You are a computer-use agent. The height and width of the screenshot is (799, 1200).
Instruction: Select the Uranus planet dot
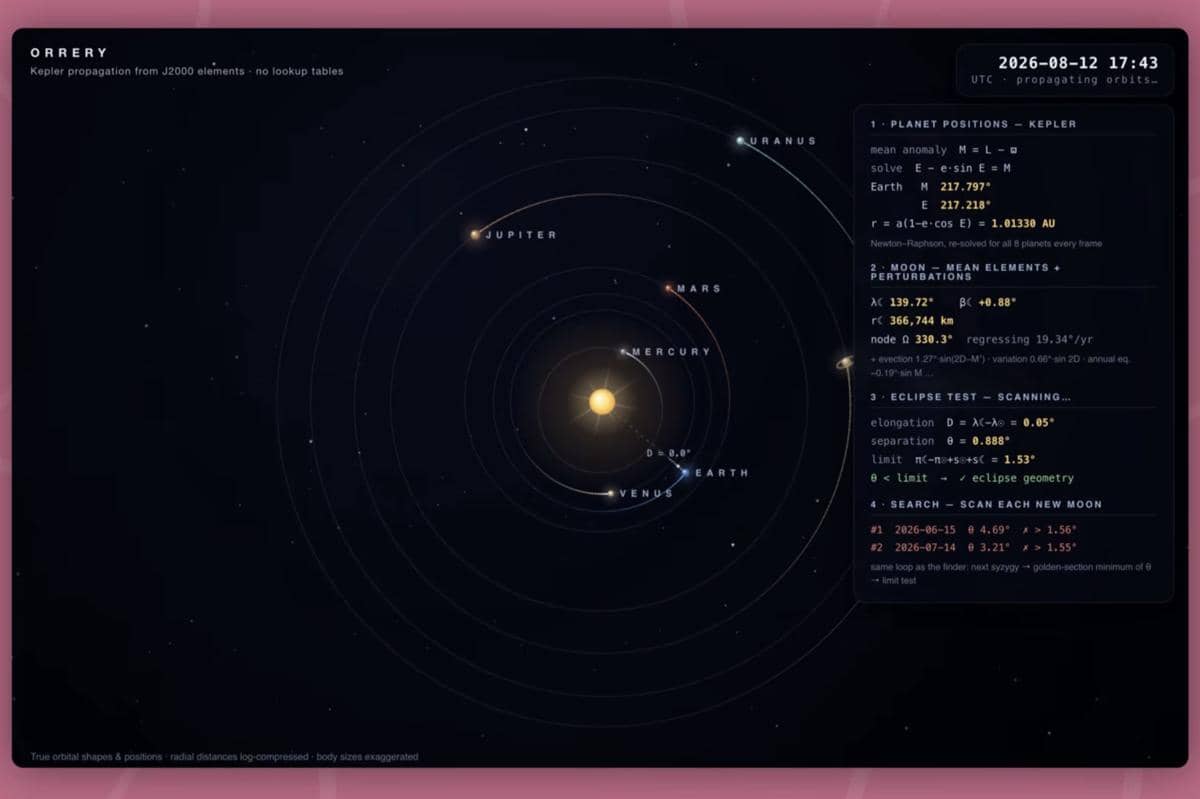click(x=740, y=141)
